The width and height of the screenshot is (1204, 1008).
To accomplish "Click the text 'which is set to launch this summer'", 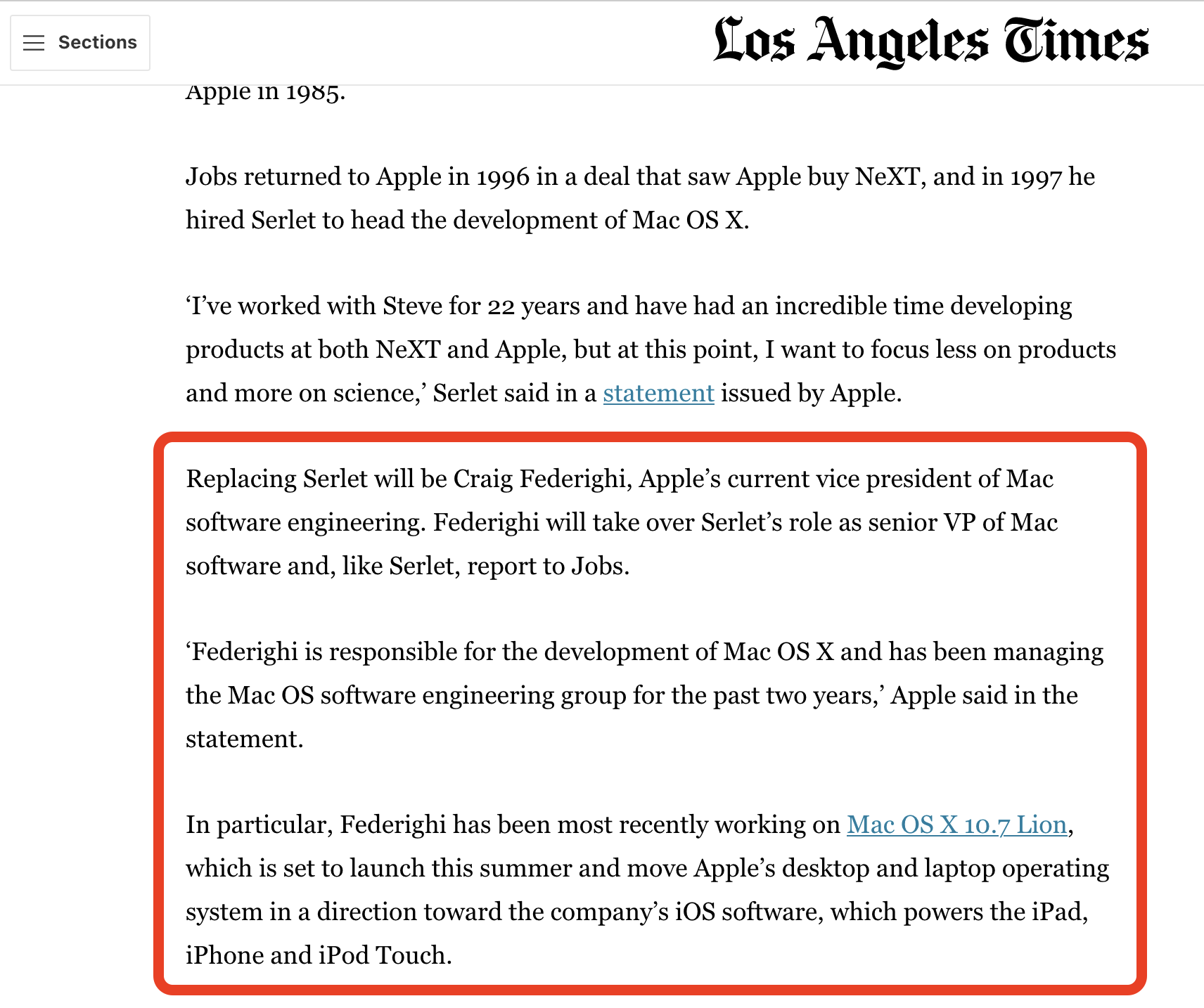I will 379,868.
